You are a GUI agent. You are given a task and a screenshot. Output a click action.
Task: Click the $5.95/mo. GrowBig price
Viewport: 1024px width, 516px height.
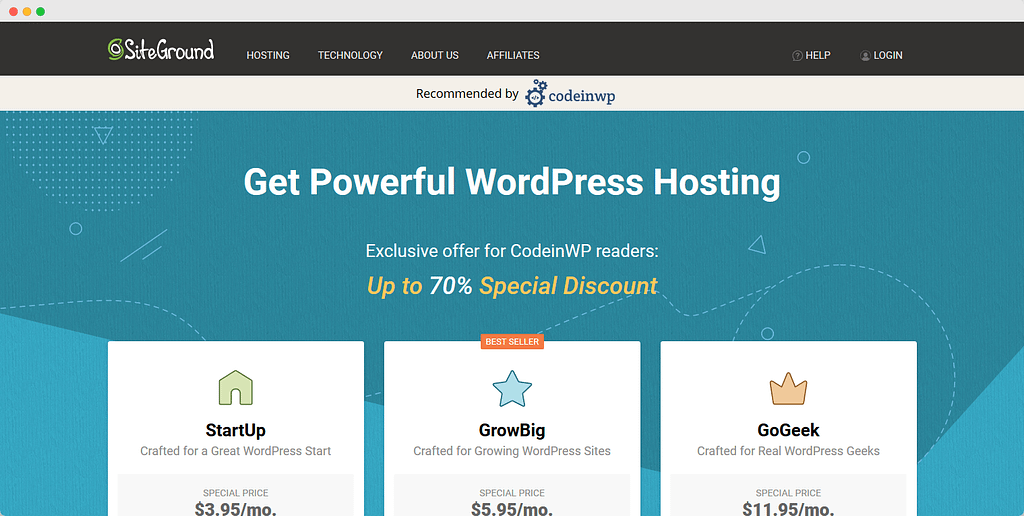[512, 508]
